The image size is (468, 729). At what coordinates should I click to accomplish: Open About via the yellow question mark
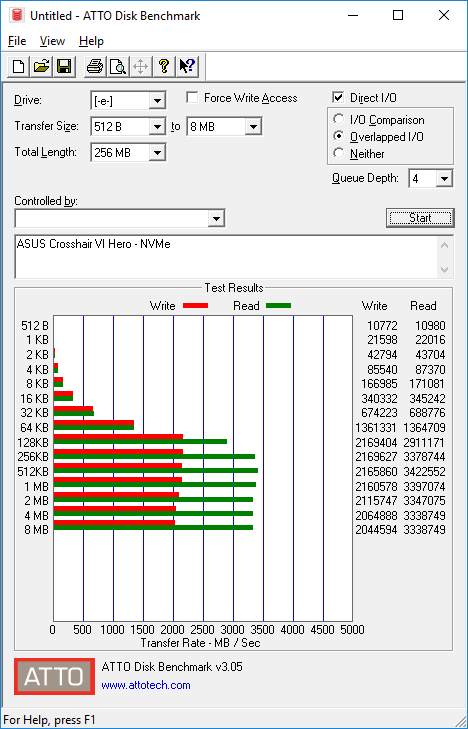click(x=163, y=66)
